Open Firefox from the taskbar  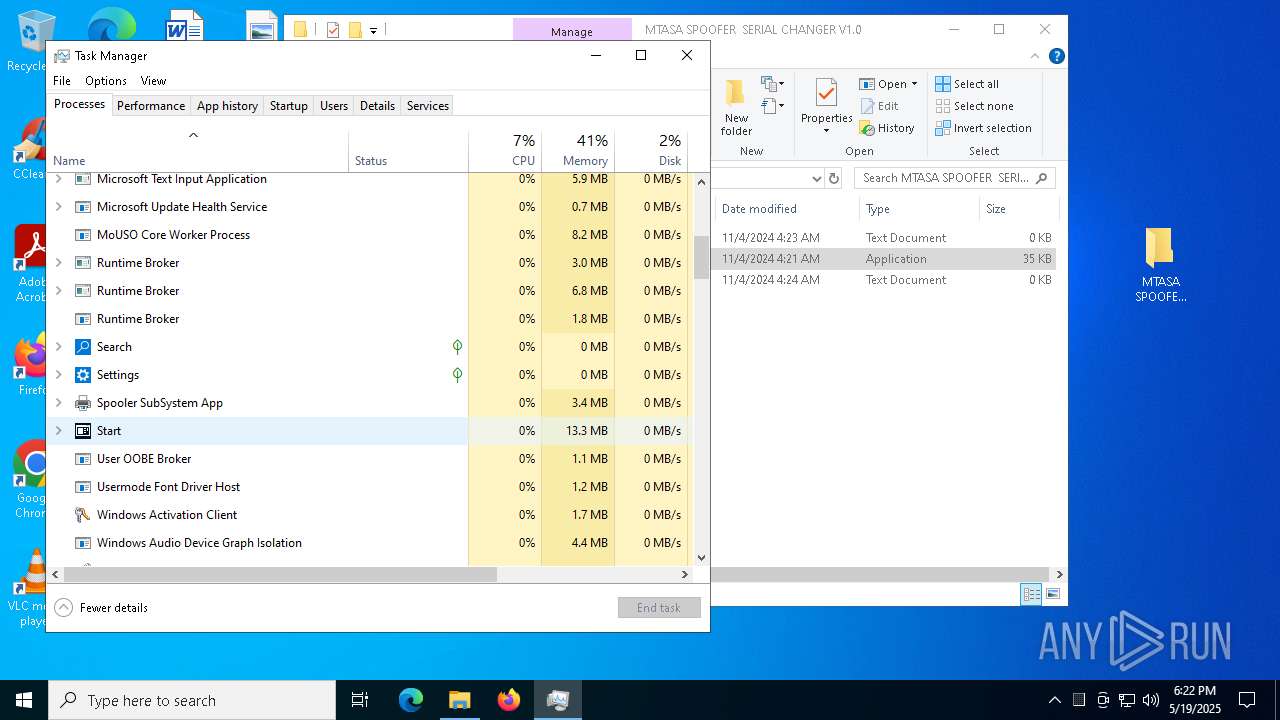(x=509, y=700)
